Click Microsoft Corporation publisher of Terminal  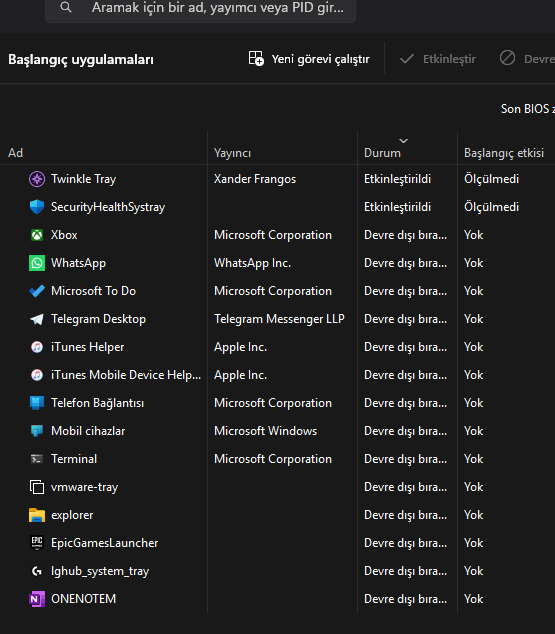272,459
